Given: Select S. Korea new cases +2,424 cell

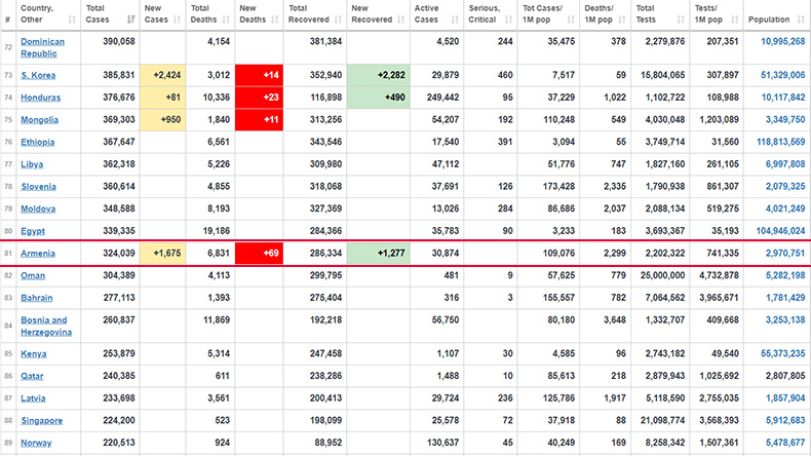Looking at the screenshot, I should click(x=162, y=75).
